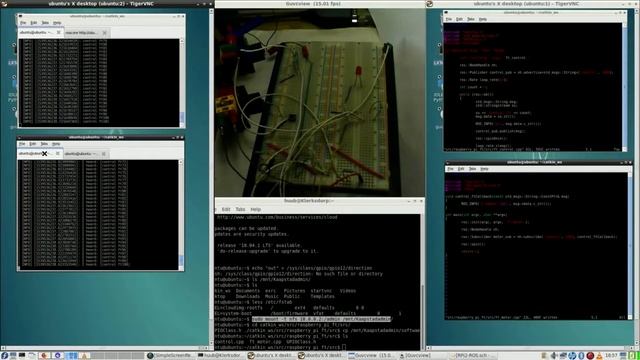Click TigerVNC icon of ubuntu2 window title

[x=4, y=4]
